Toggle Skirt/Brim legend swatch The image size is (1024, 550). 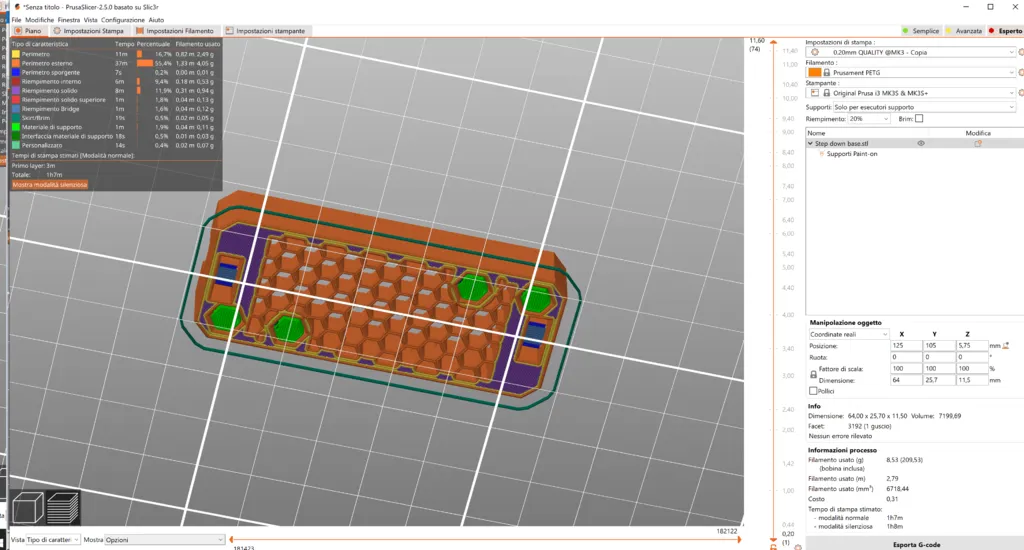pyautogui.click(x=16, y=118)
